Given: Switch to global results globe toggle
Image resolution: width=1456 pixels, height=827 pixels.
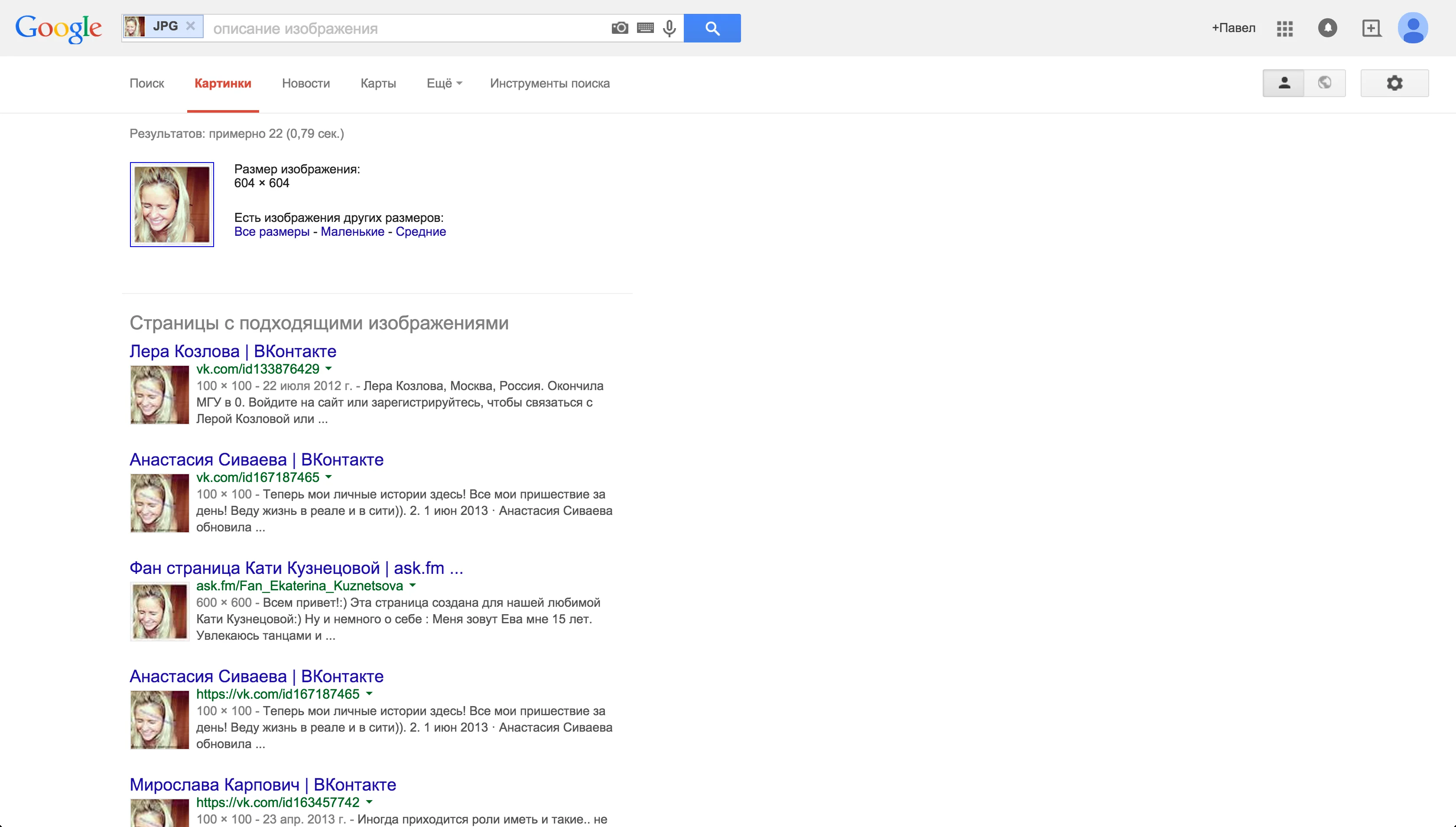Looking at the screenshot, I should tap(1324, 84).
